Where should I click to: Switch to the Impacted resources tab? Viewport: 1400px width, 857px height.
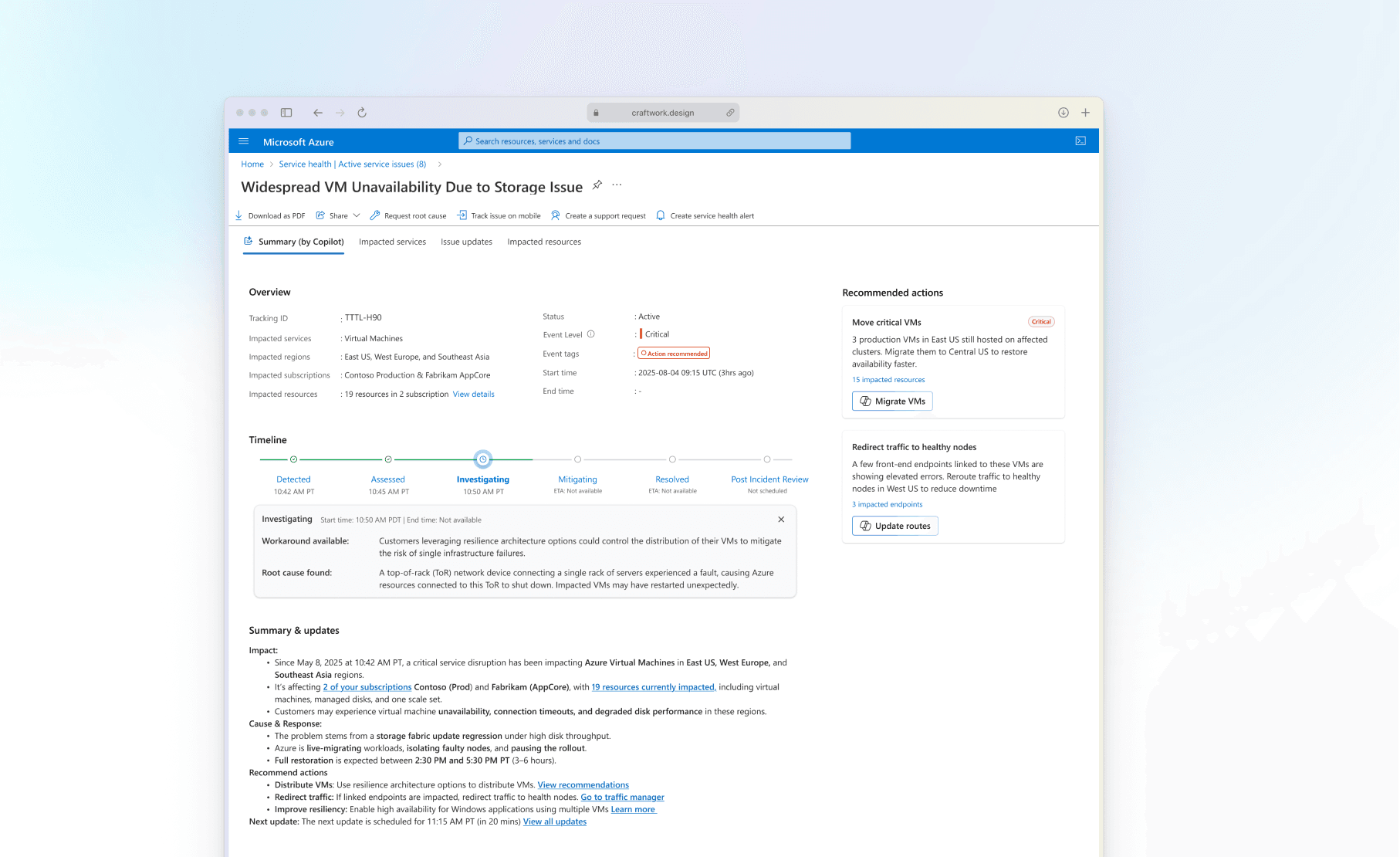[x=543, y=242]
